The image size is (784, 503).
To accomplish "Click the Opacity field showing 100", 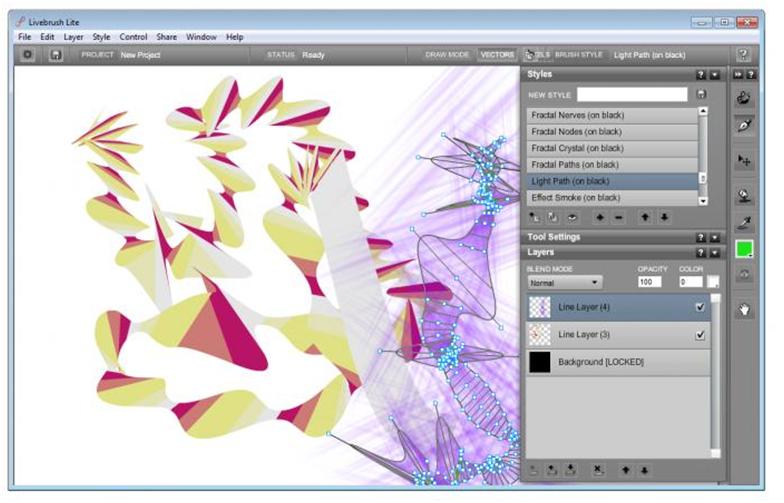I will (650, 282).
